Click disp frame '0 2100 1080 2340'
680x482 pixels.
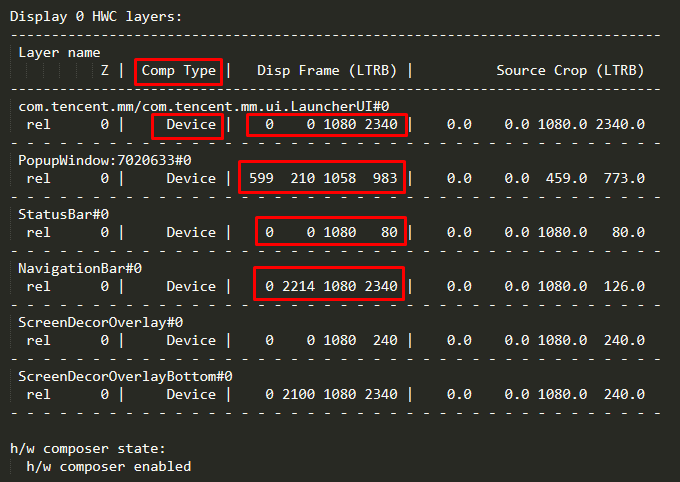click(x=331, y=395)
